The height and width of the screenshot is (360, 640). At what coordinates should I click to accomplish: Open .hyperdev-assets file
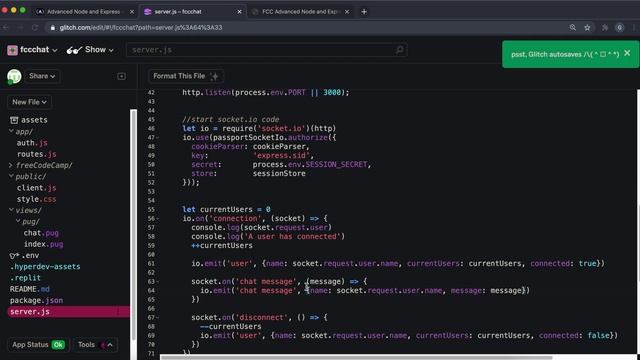pyautogui.click(x=45, y=267)
